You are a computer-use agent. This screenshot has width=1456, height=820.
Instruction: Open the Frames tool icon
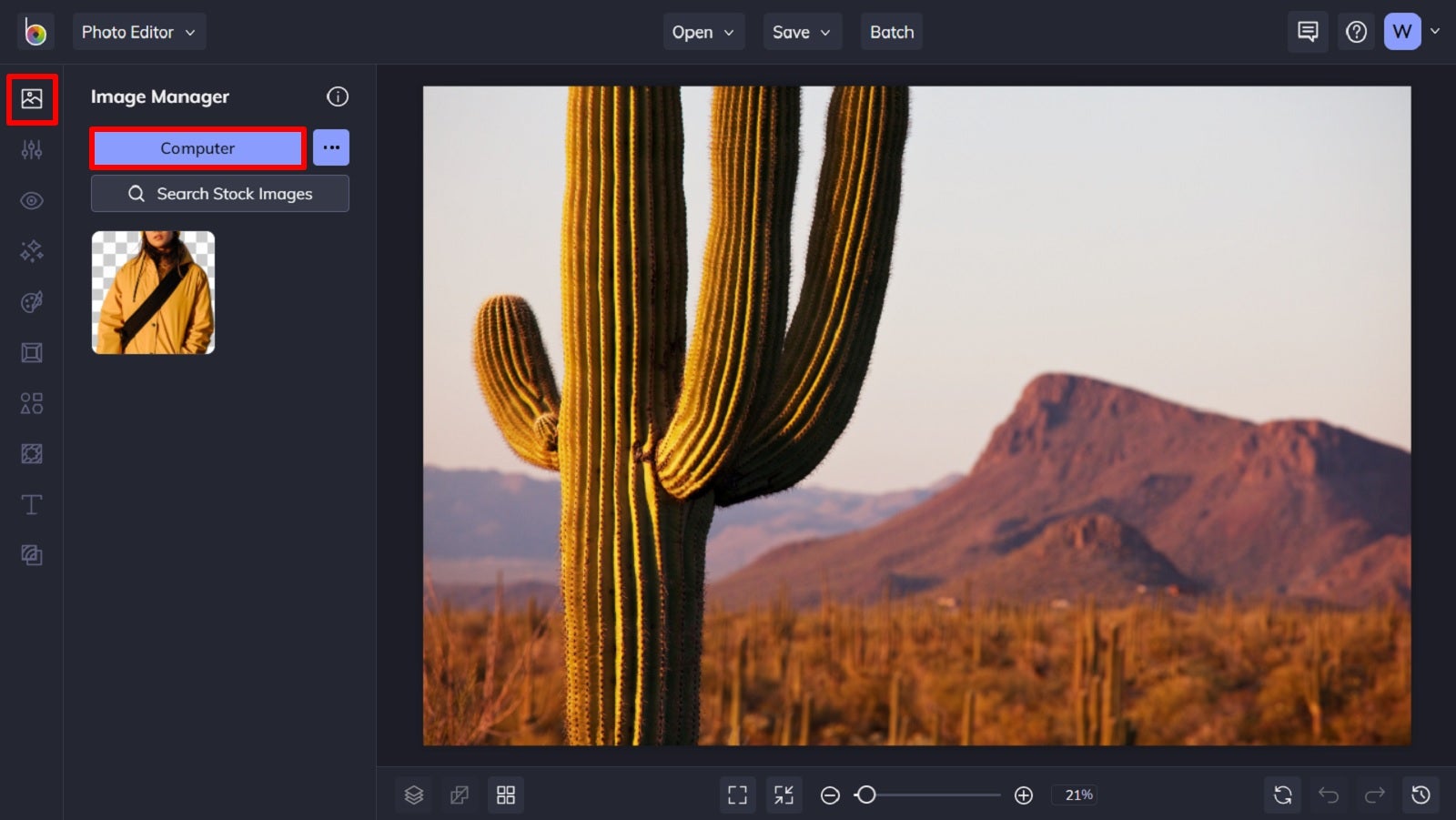[x=32, y=353]
